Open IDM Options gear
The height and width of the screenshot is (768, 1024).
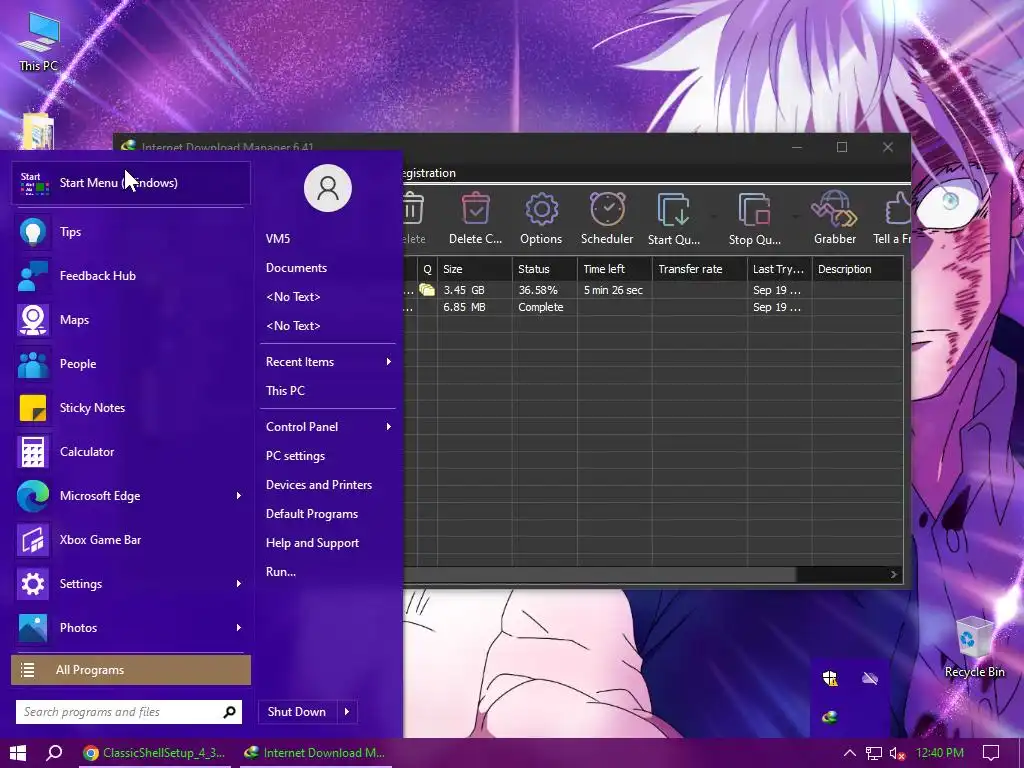click(541, 219)
